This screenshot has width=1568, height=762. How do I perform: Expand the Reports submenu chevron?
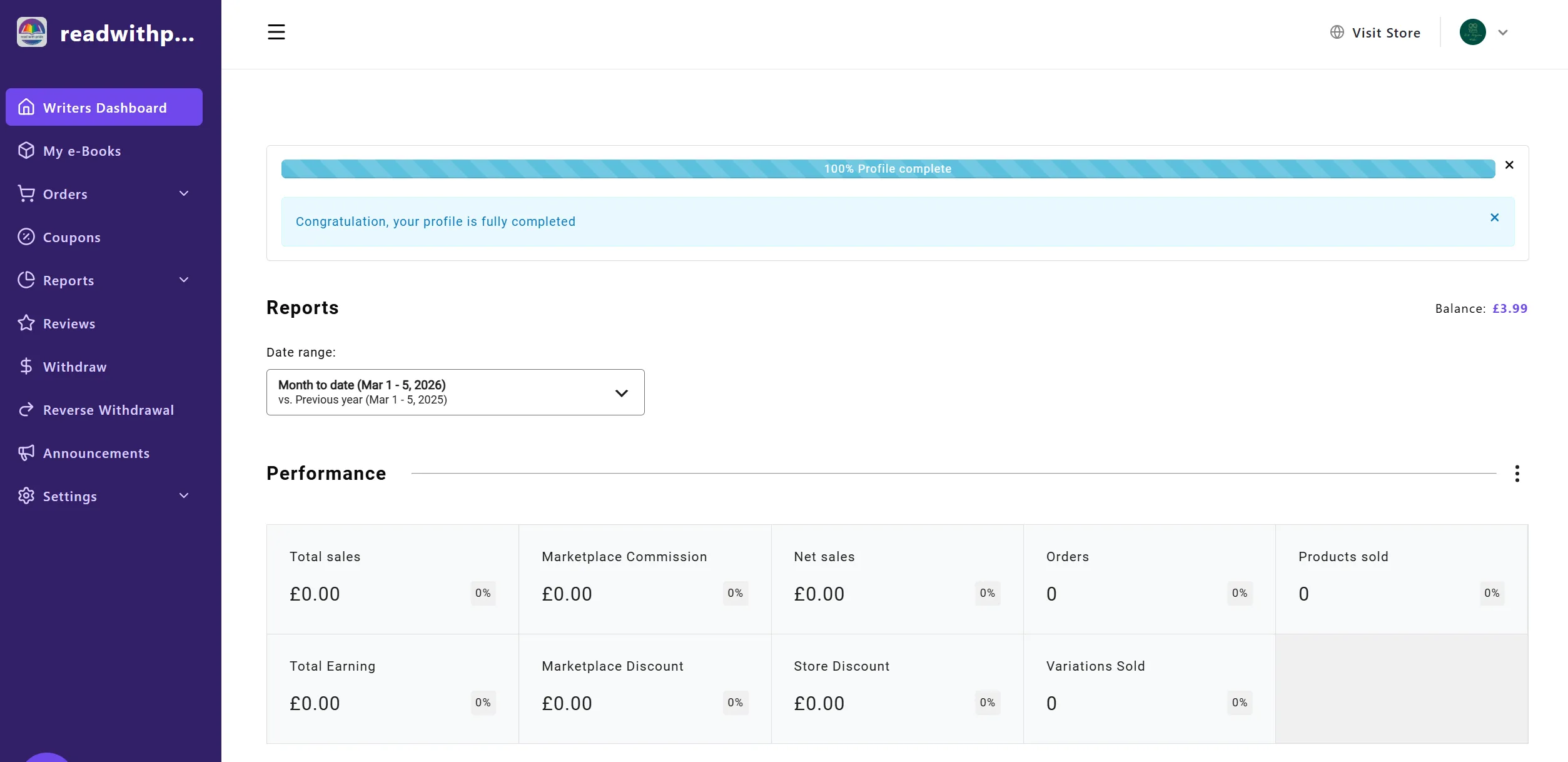pyautogui.click(x=184, y=280)
